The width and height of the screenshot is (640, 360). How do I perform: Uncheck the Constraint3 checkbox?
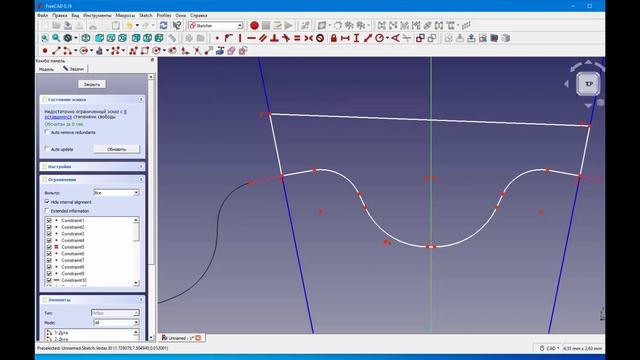(49, 234)
